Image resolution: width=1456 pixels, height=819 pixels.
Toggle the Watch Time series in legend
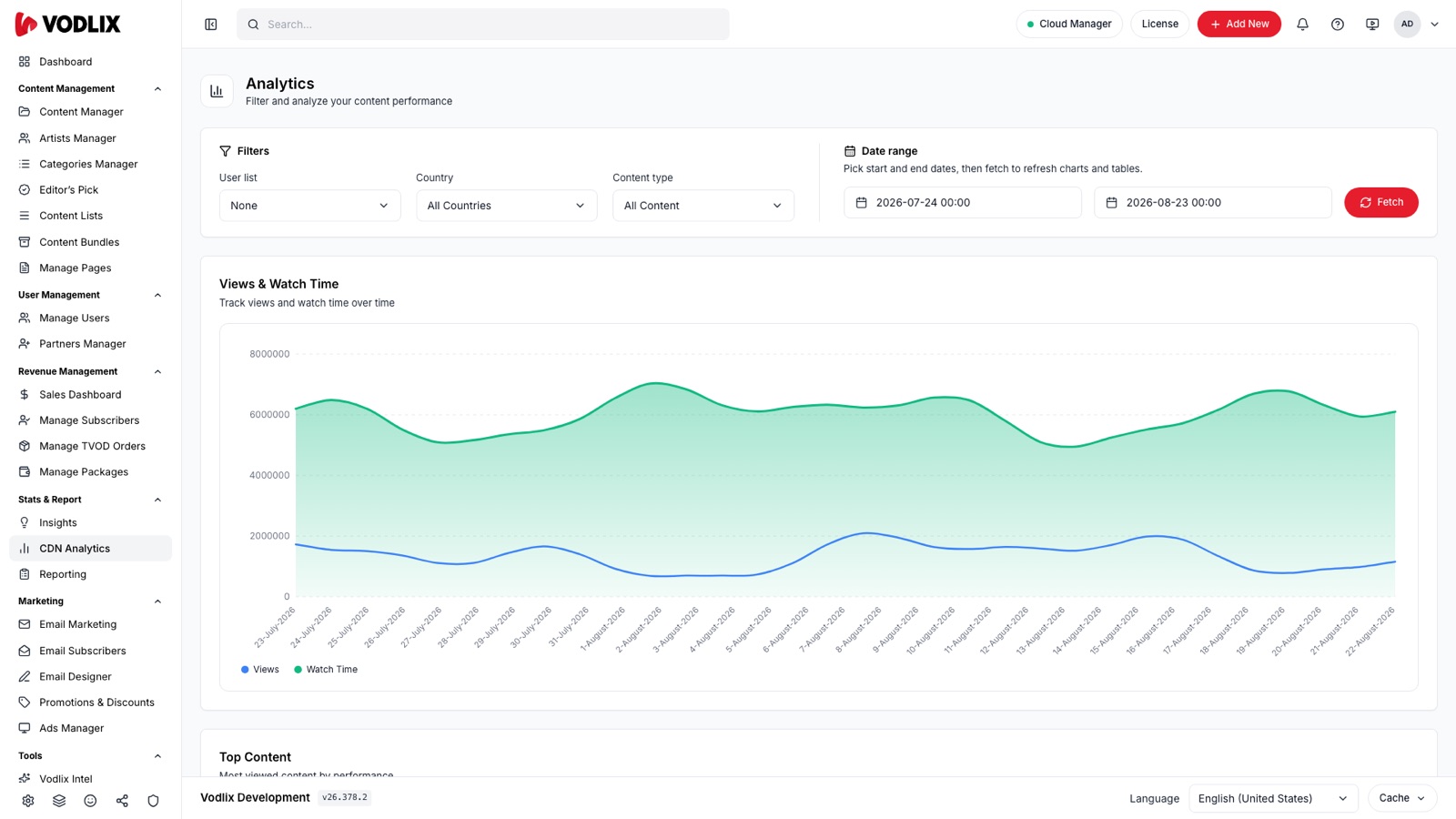(x=326, y=670)
